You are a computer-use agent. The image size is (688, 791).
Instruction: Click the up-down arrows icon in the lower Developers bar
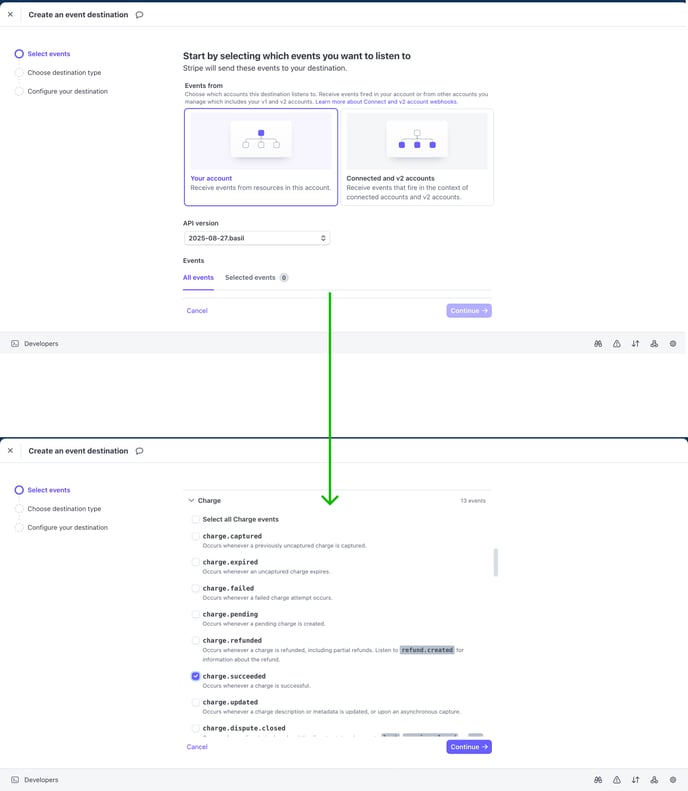[635, 780]
